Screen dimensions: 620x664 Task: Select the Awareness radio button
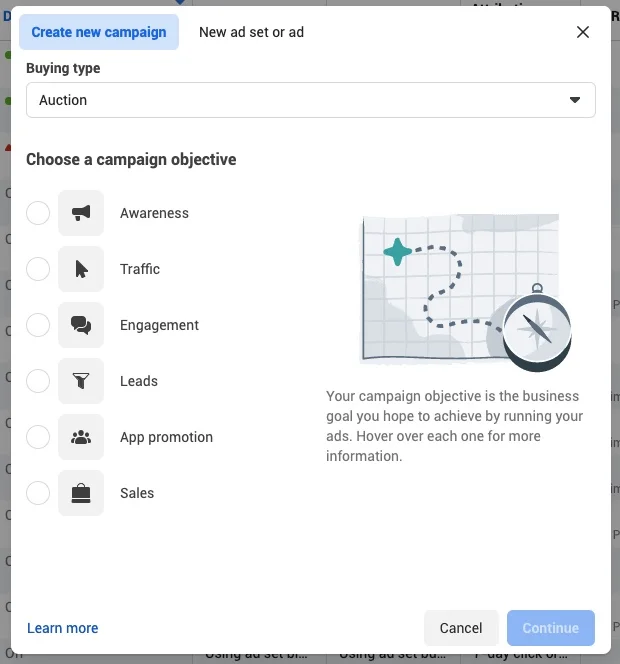click(38, 213)
